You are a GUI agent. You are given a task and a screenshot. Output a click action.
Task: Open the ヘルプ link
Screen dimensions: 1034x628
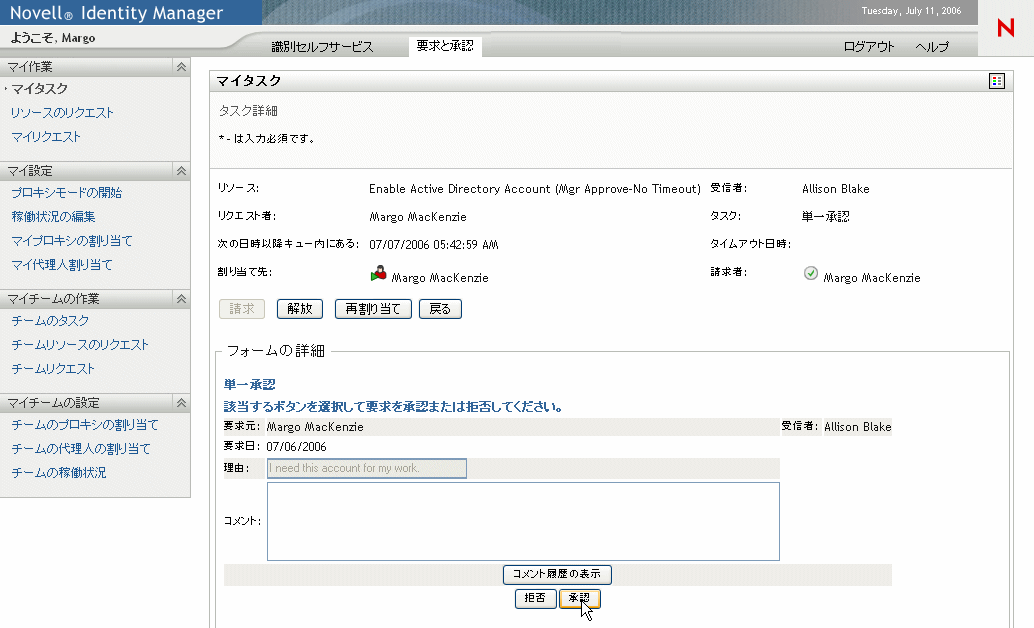tap(932, 47)
